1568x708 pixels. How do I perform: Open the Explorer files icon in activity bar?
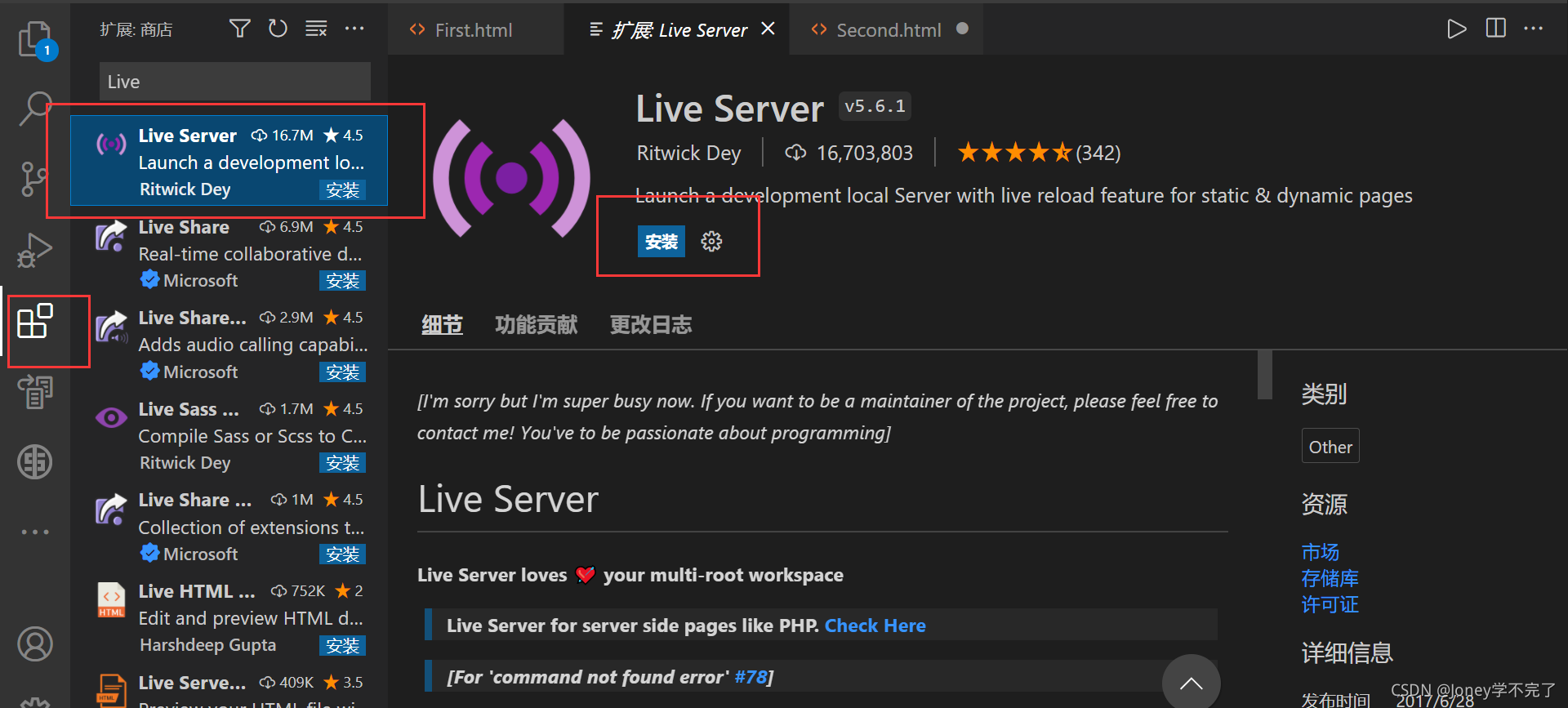[35, 39]
